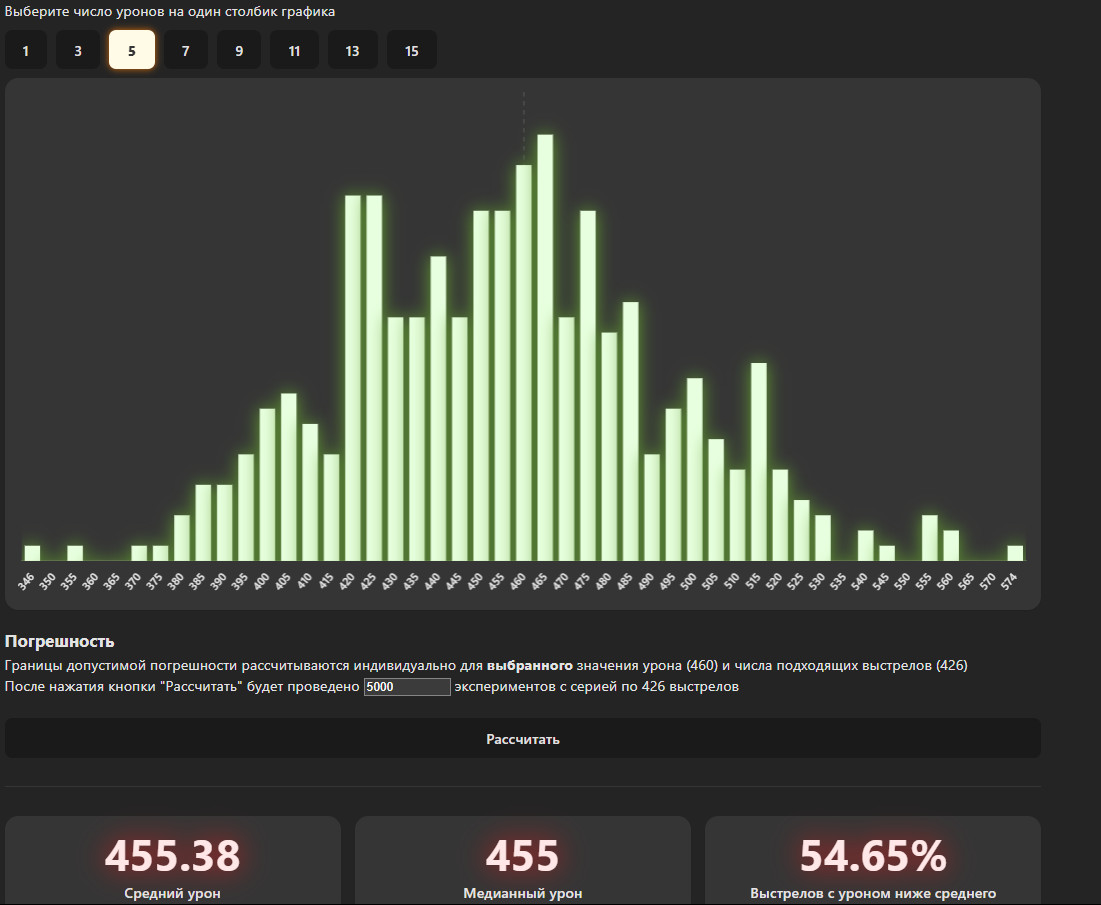
Task: Click the active 5 column-size button
Action: [x=132, y=50]
